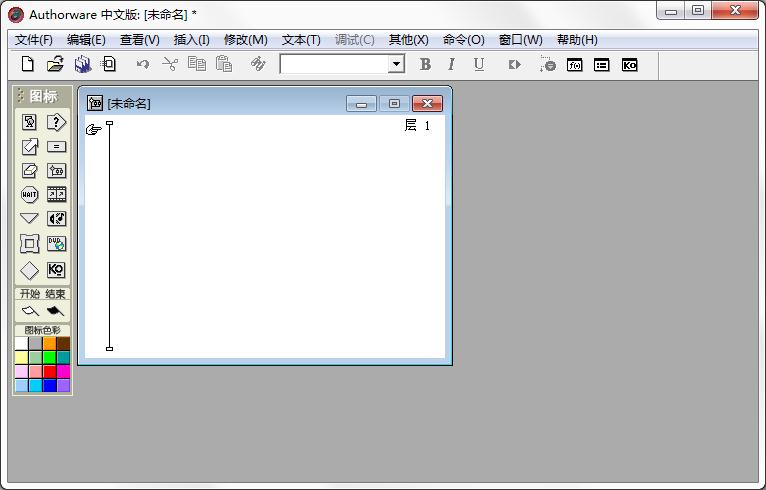This screenshot has width=766, height=490.
Task: Select the Sound icon in palette
Action: [56, 218]
